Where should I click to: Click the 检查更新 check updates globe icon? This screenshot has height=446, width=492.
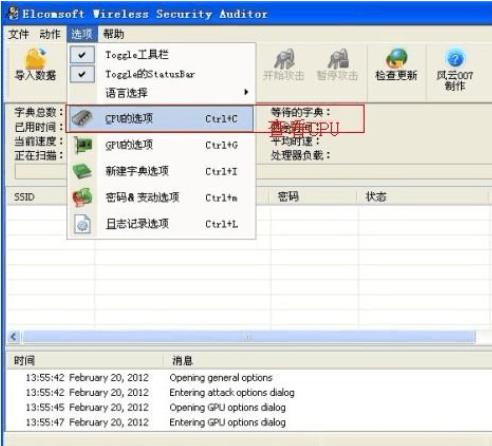pos(396,59)
